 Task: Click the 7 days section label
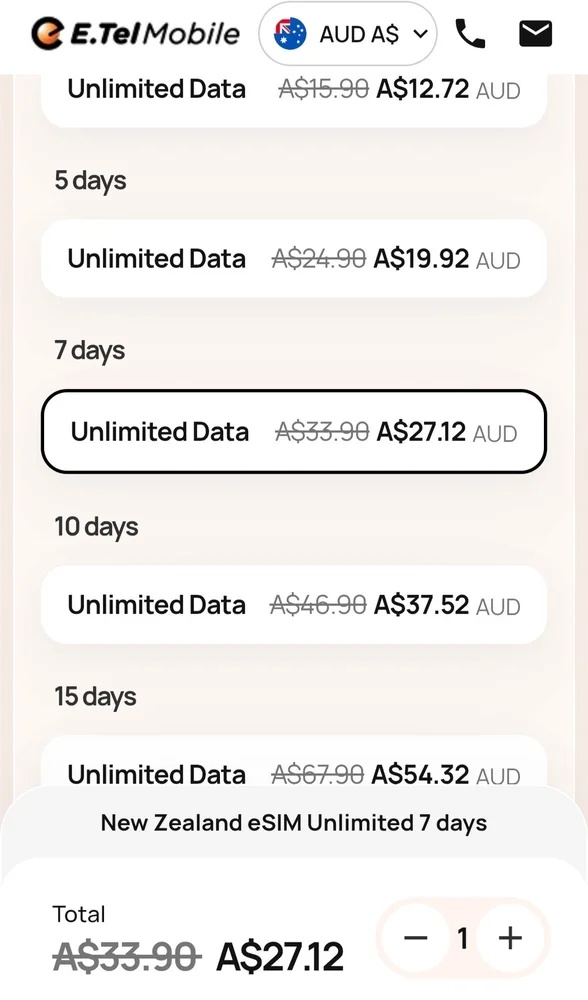(90, 351)
